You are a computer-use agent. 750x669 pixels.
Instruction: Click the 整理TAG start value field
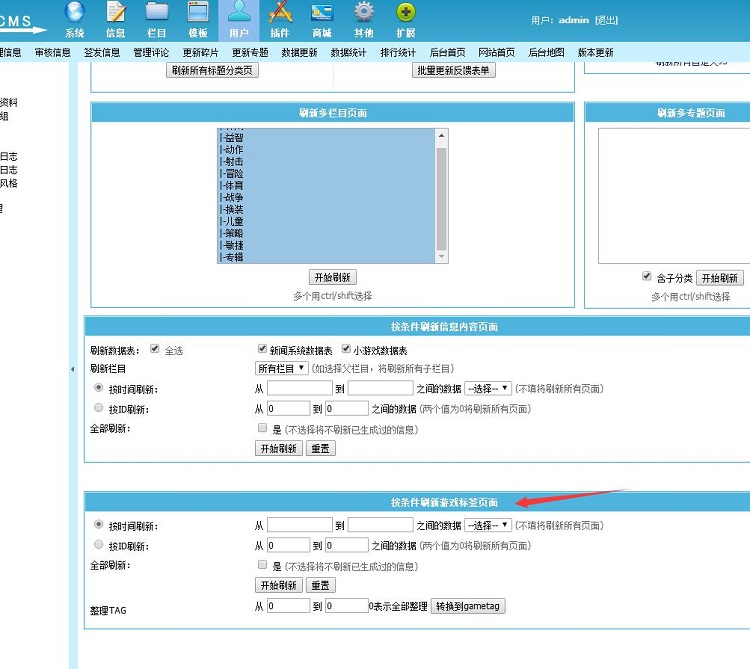288,606
